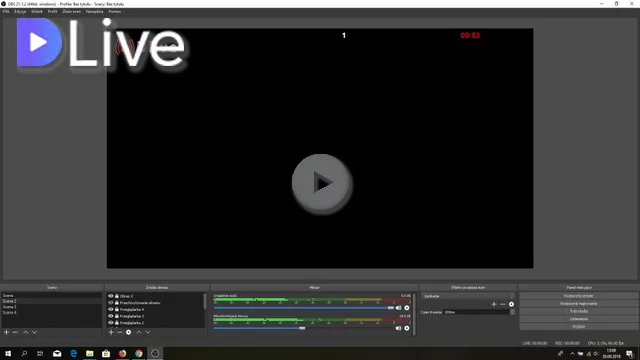This screenshot has width=640, height=360.
Task: Open Mikrofon/Wejście liniowe settings gear
Action: (x=407, y=328)
